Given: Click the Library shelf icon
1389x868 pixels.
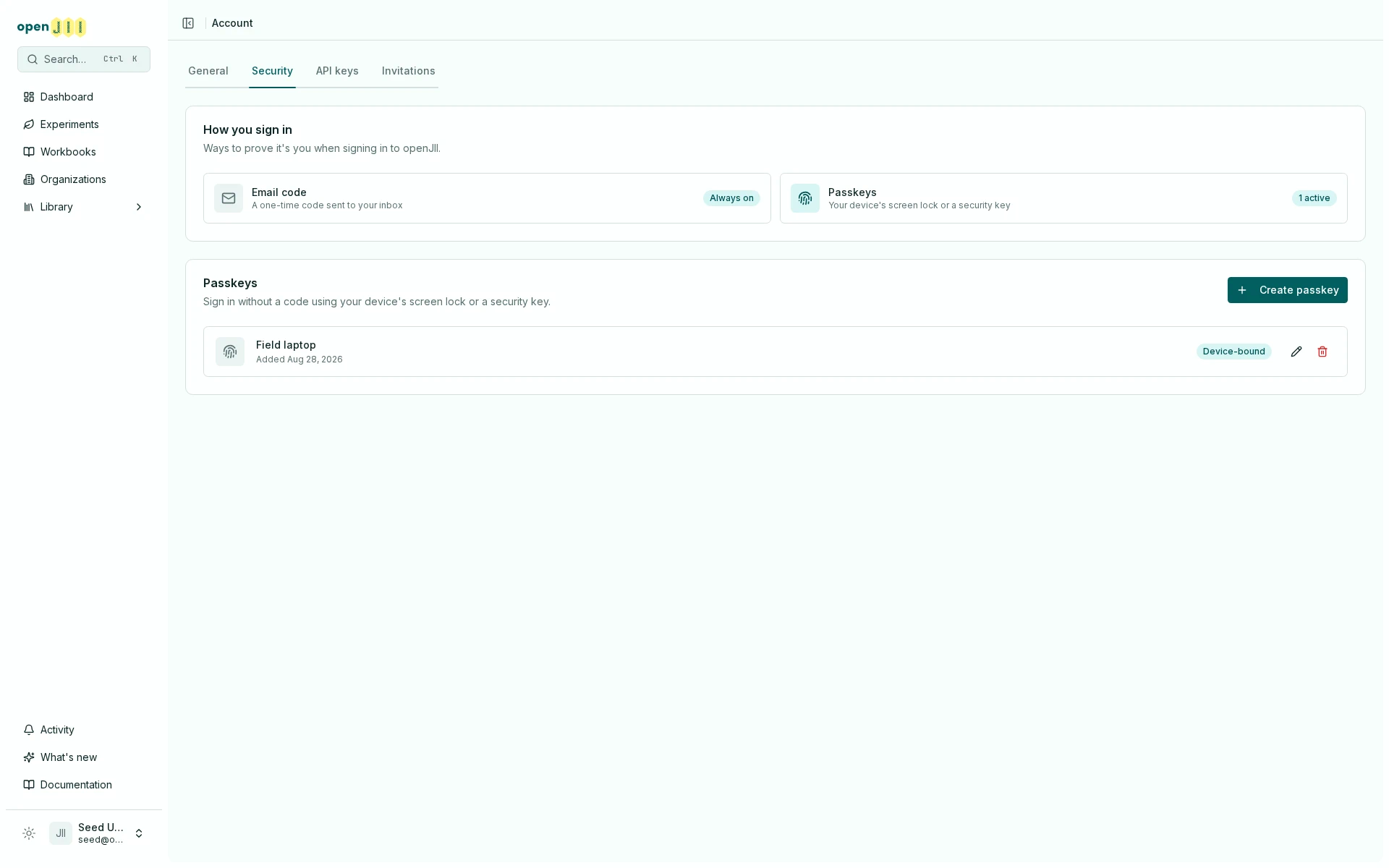Looking at the screenshot, I should 29,207.
